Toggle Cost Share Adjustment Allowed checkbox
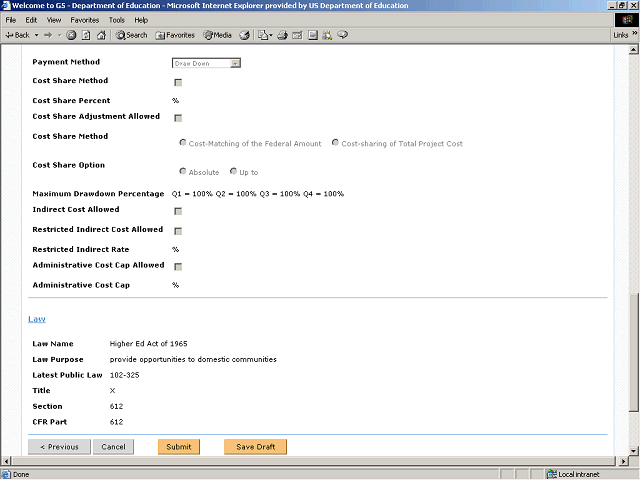Viewport: 640px width, 480px height. pos(178,118)
